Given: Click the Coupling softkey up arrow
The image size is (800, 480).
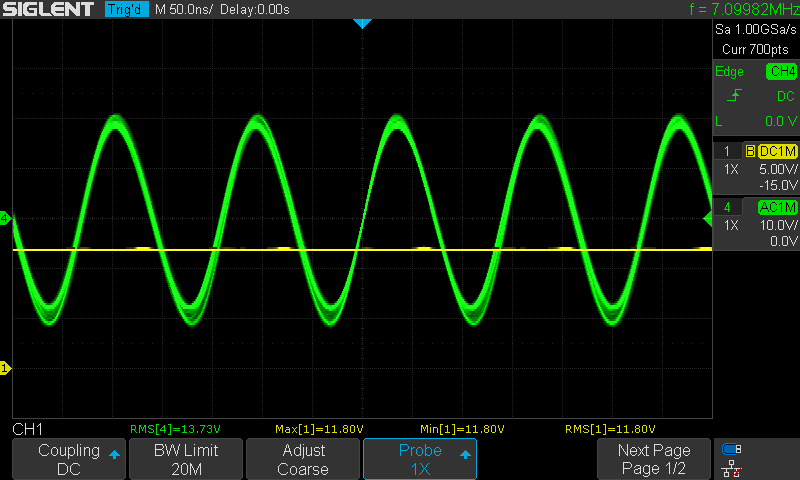Looking at the screenshot, I should 114,454.
